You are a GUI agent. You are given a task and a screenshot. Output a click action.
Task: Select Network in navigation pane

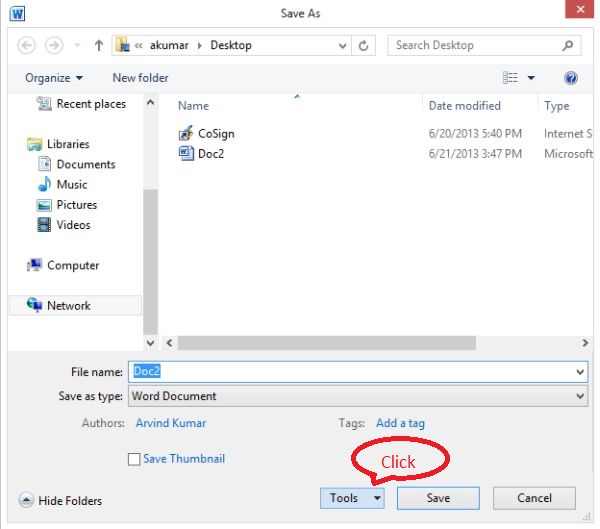69,305
